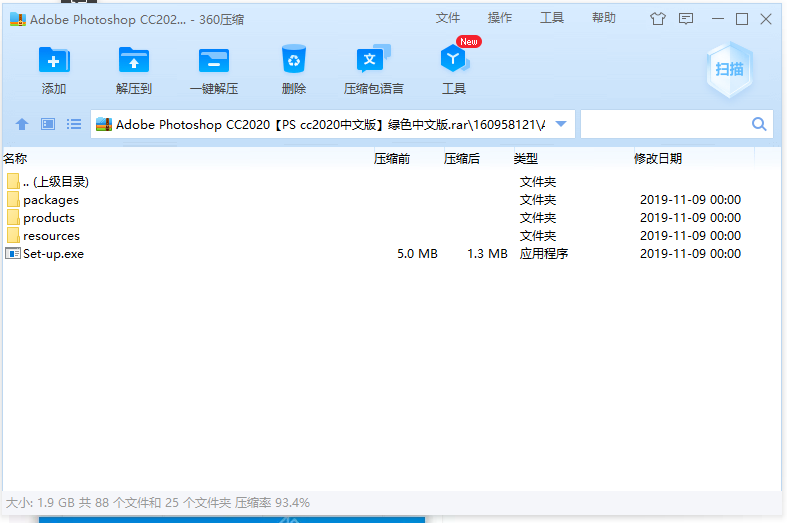787x523 pixels.
Task: Open the 帮助 menu
Action: [x=604, y=18]
